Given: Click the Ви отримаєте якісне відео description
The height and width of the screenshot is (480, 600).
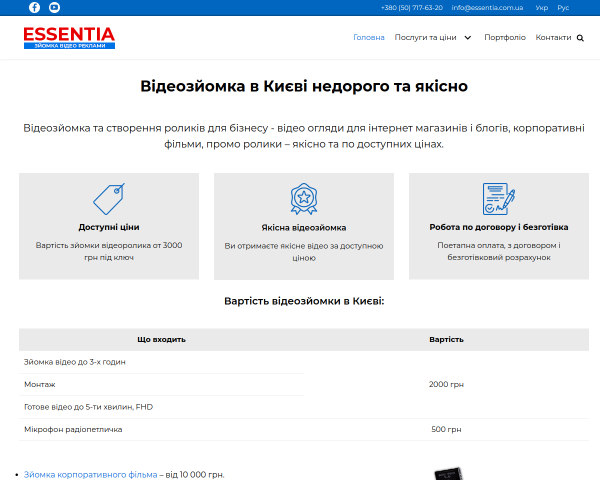Looking at the screenshot, I should pos(304,252).
